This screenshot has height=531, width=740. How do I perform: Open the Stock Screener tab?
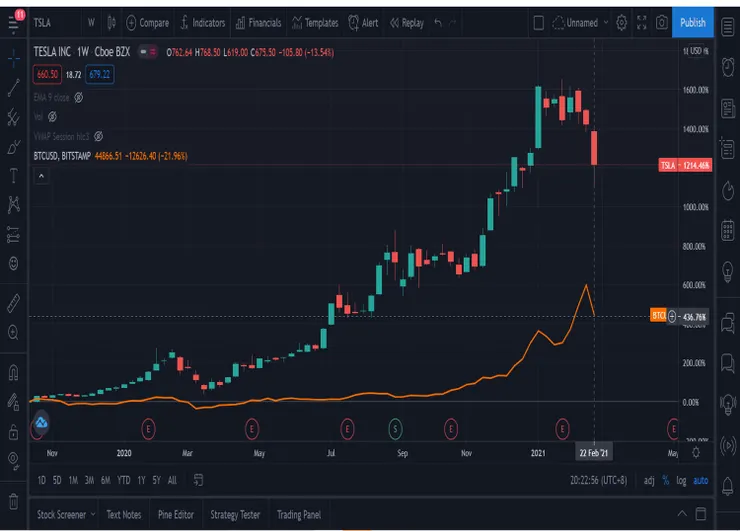[x=65, y=514]
